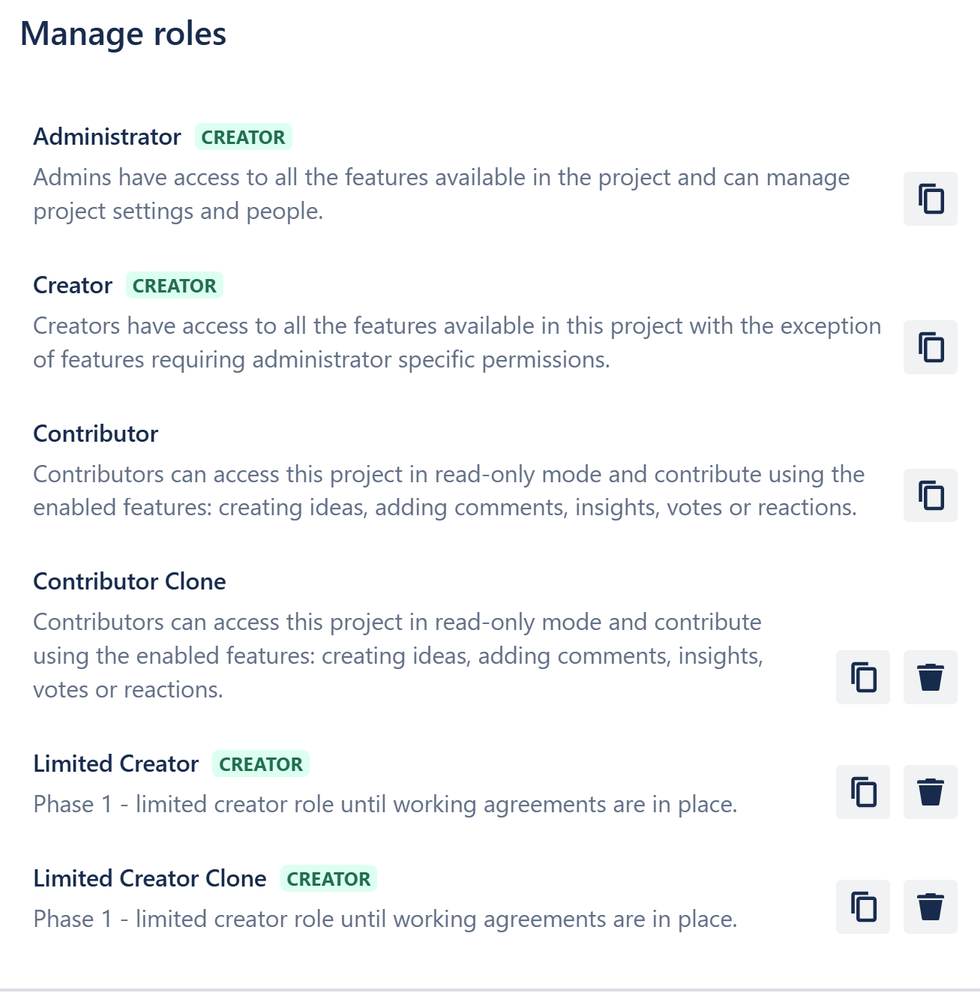Duplicate the Administrator role with copy icon
Image resolution: width=980 pixels, height=999 pixels.
click(x=930, y=199)
